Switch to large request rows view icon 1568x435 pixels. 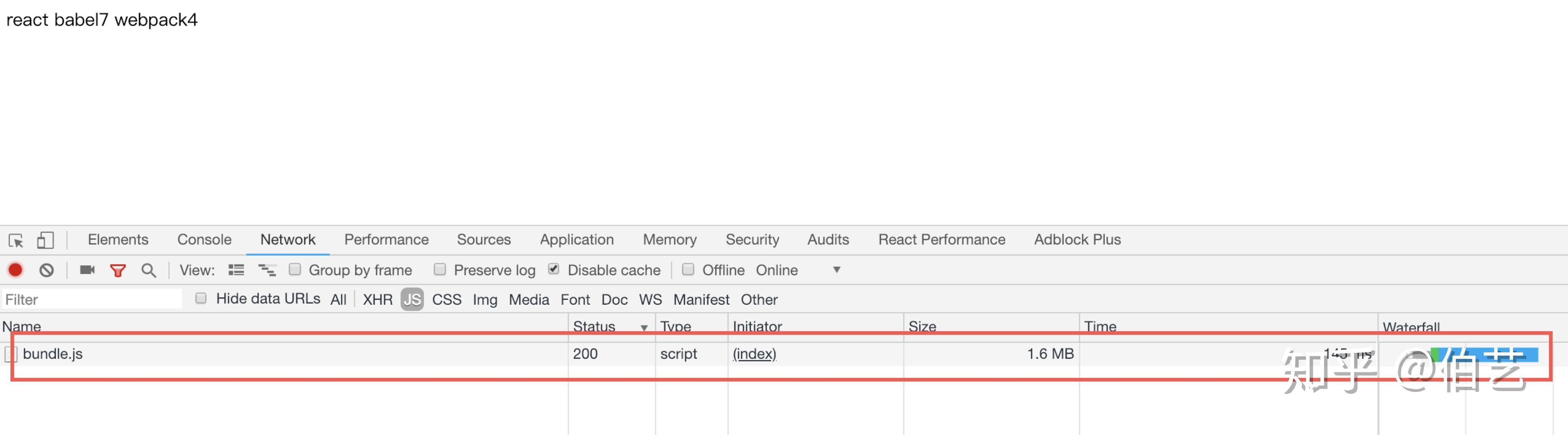point(236,270)
